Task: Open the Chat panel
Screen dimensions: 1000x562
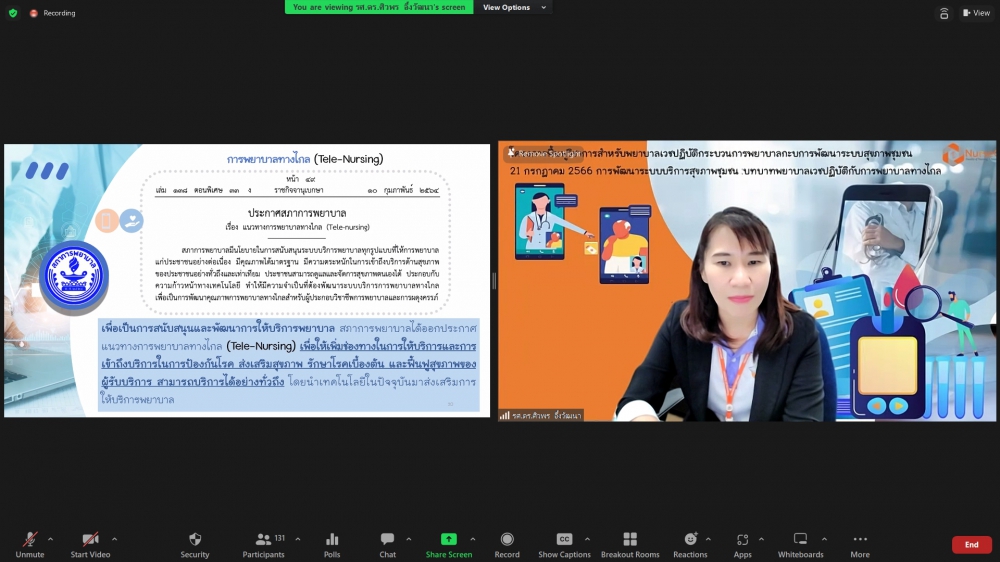Action: 387,540
